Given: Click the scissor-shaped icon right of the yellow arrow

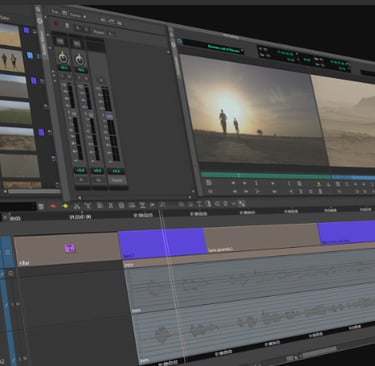Looking at the screenshot, I should (x=77, y=206).
